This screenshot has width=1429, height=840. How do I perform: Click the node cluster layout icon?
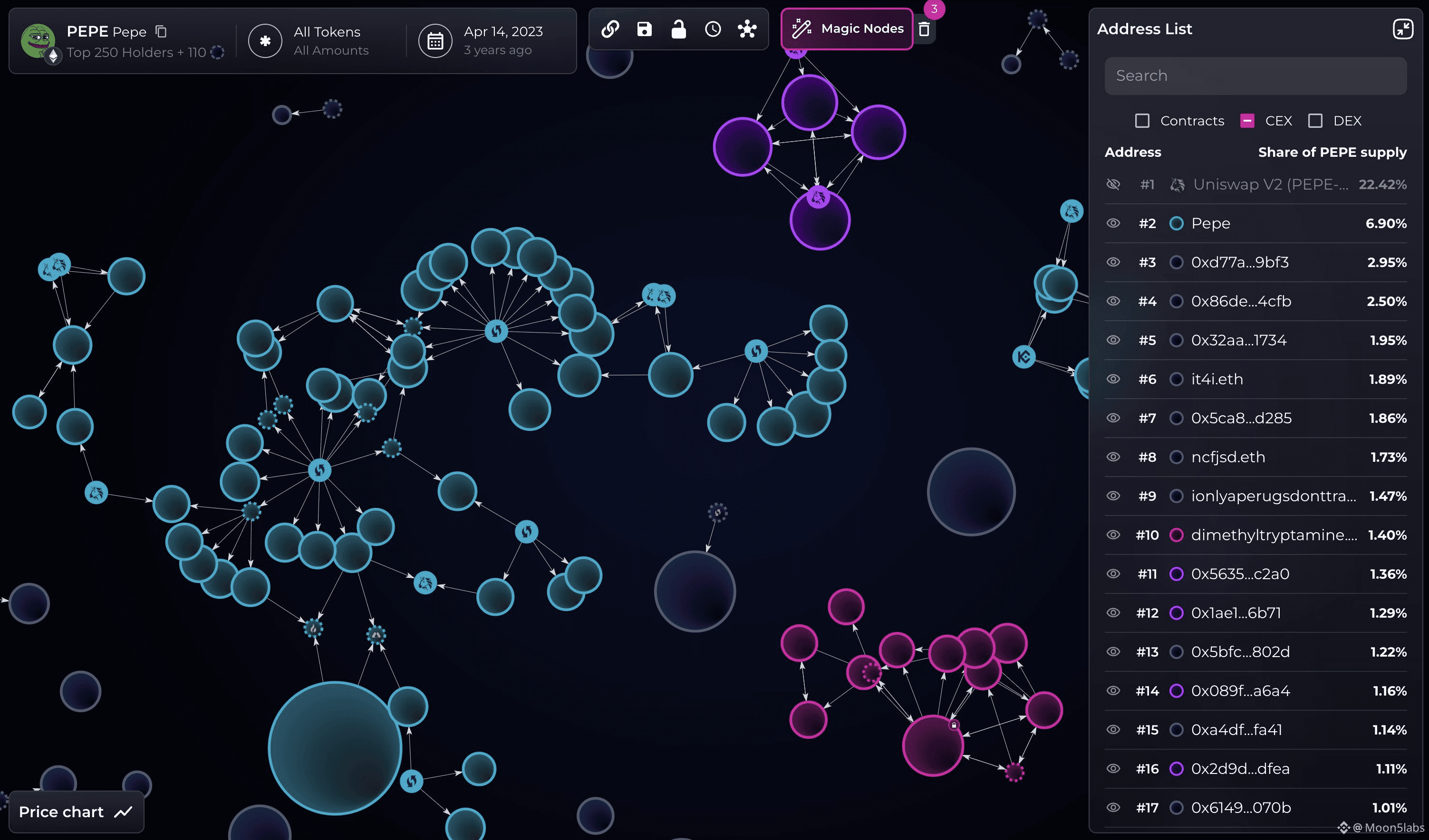pos(747,29)
